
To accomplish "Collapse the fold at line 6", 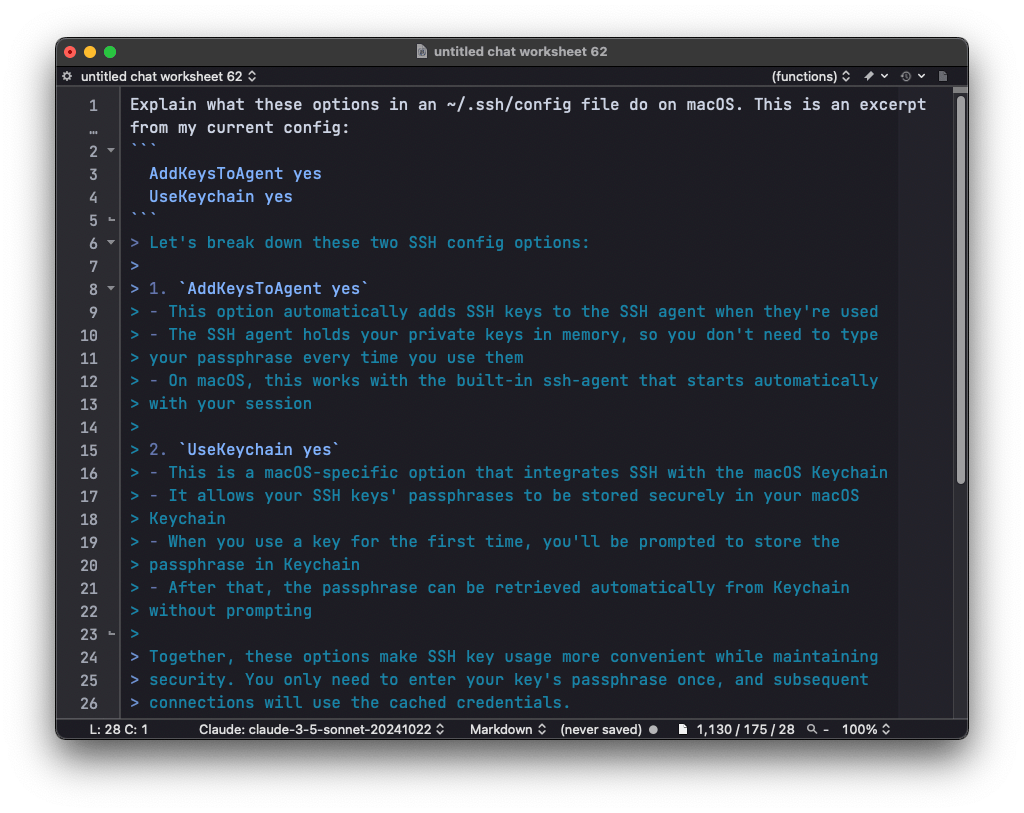I will (x=111, y=243).
